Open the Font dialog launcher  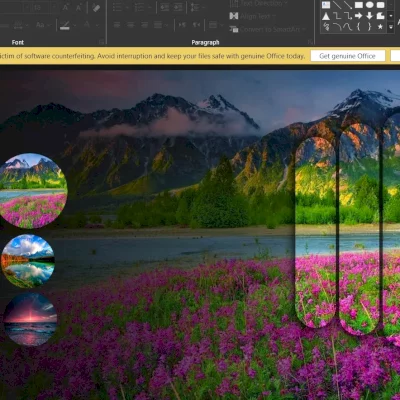coord(101,42)
